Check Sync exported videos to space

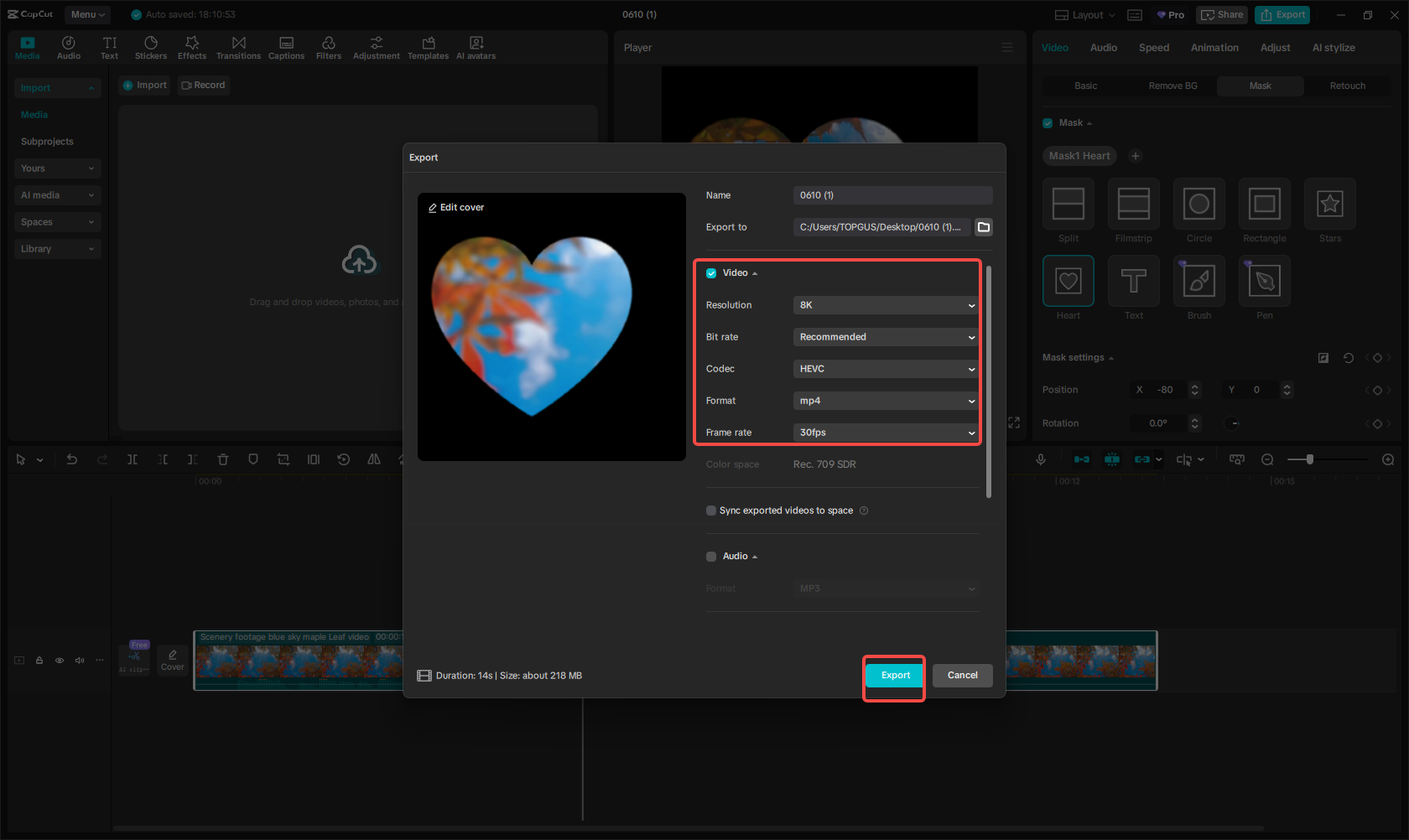(710, 510)
